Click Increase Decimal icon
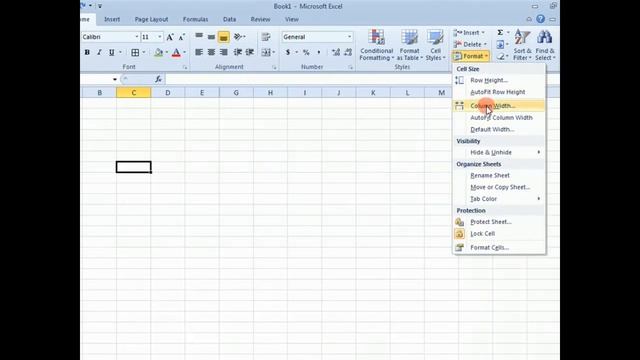This screenshot has width=640, height=360. 336,52
